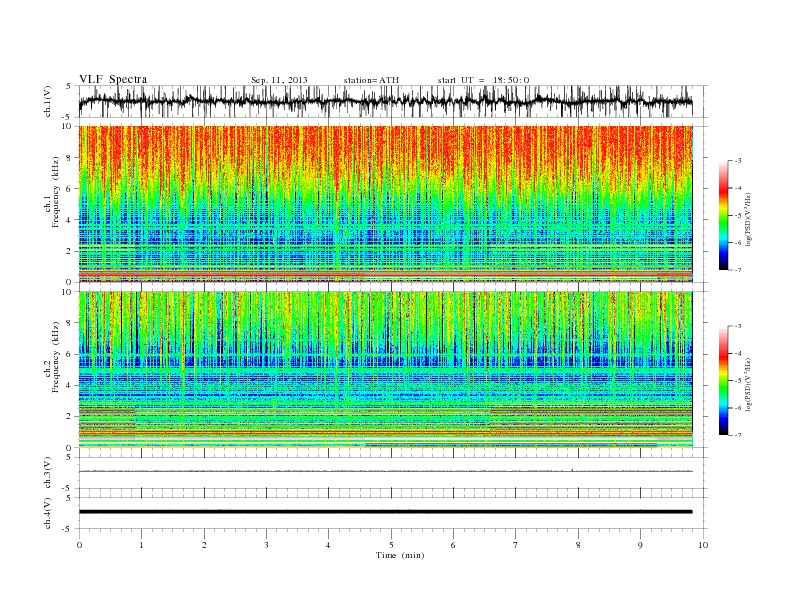This screenshot has height=612, width=792.
Task: Click the "5" tick on the time axis
Action: [x=391, y=545]
